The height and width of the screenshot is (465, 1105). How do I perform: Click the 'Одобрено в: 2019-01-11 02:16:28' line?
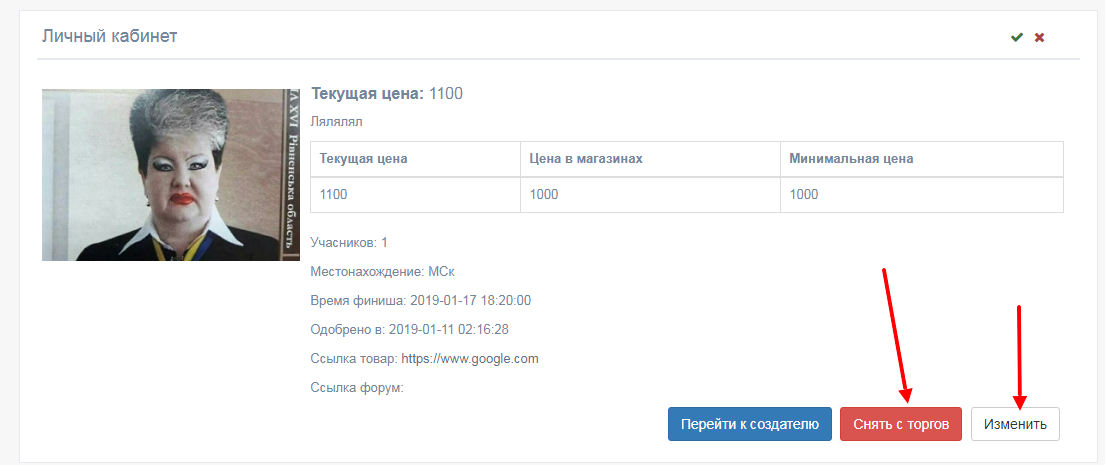click(409, 330)
